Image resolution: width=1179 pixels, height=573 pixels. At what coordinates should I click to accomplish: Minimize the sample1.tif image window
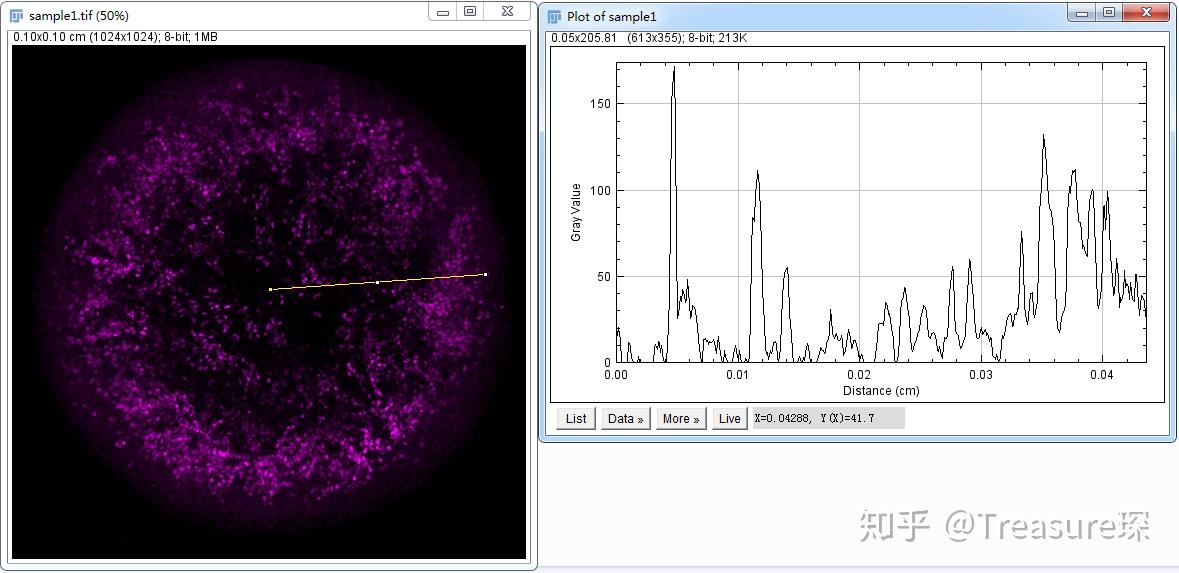[x=443, y=12]
